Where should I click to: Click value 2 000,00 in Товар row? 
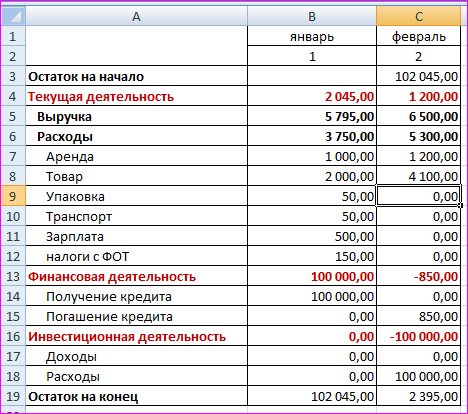pyautogui.click(x=312, y=176)
